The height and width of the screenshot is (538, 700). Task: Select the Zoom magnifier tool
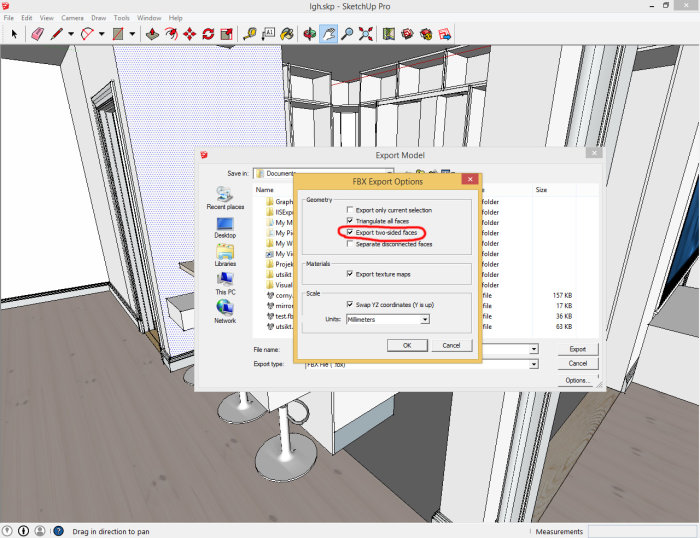tap(347, 34)
